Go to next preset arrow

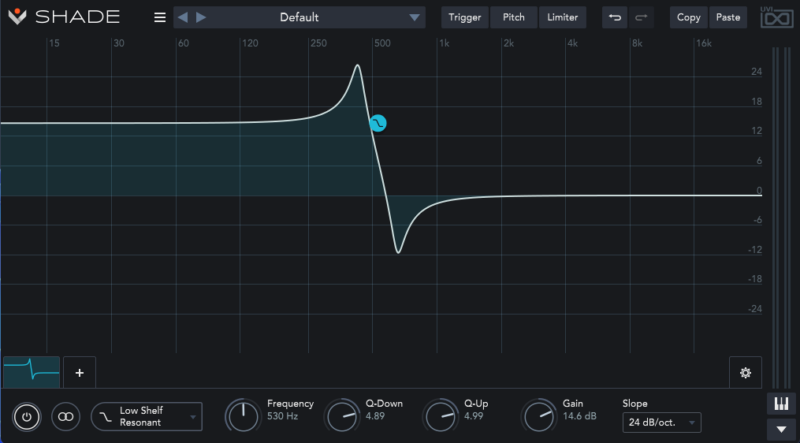(201, 17)
